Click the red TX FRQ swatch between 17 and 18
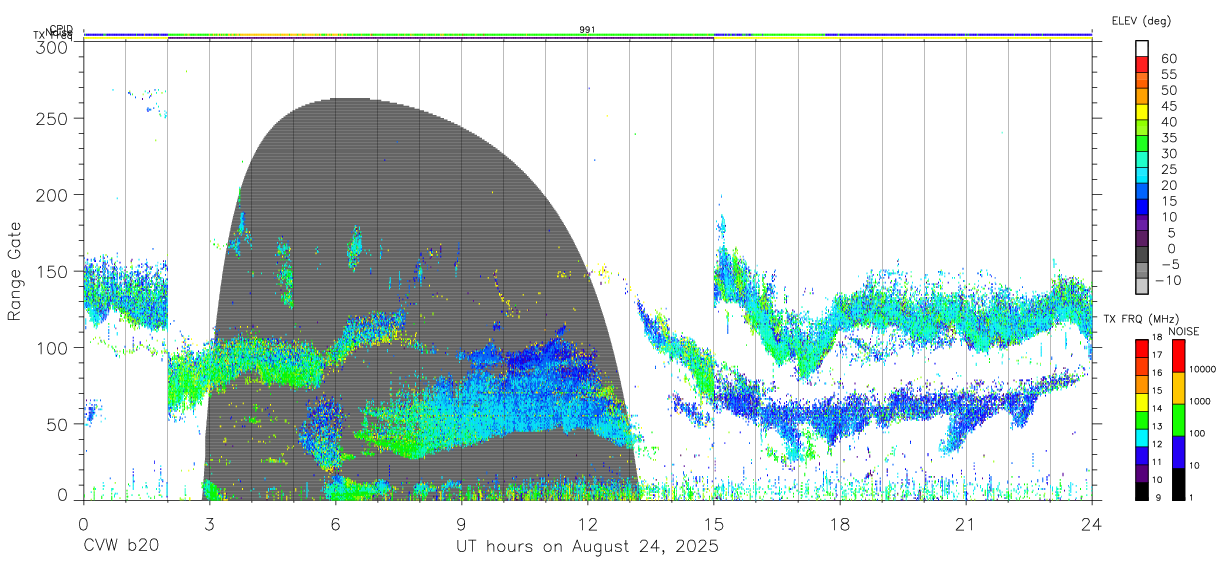Screen dimensions: 1228x567 click(1143, 347)
